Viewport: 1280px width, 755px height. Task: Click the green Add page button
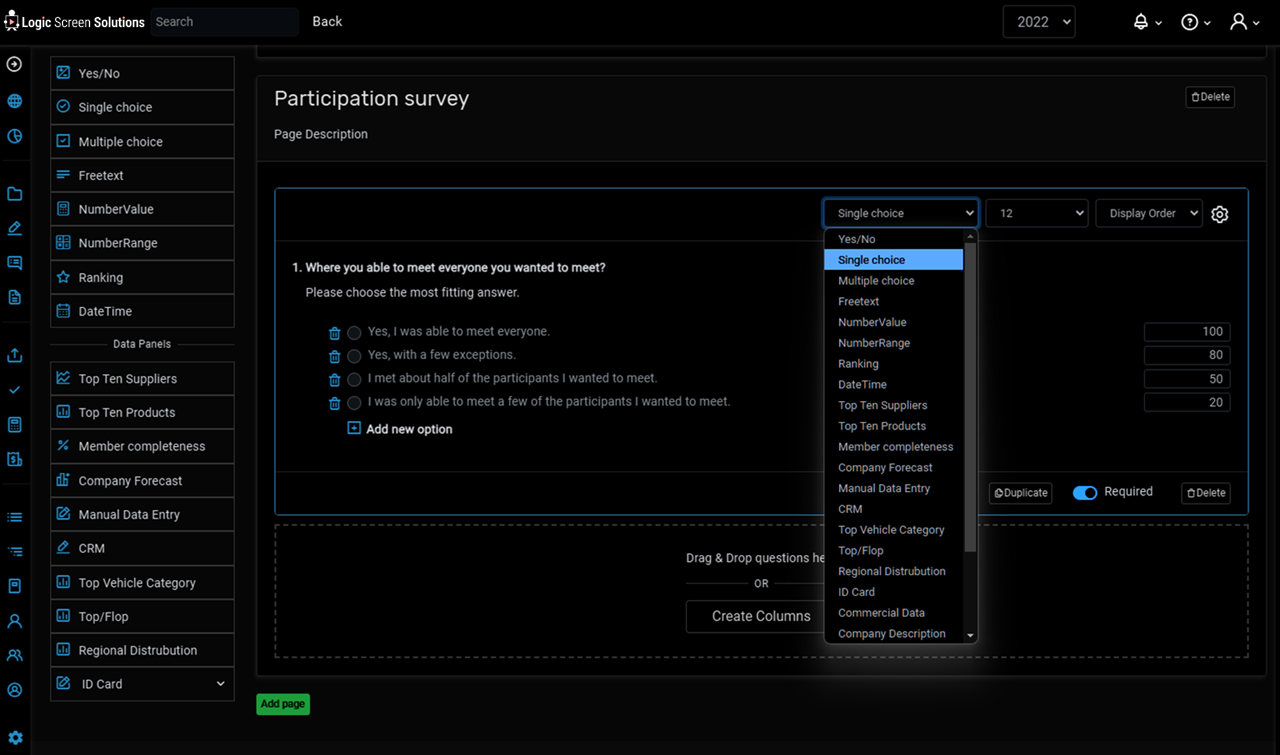point(283,704)
